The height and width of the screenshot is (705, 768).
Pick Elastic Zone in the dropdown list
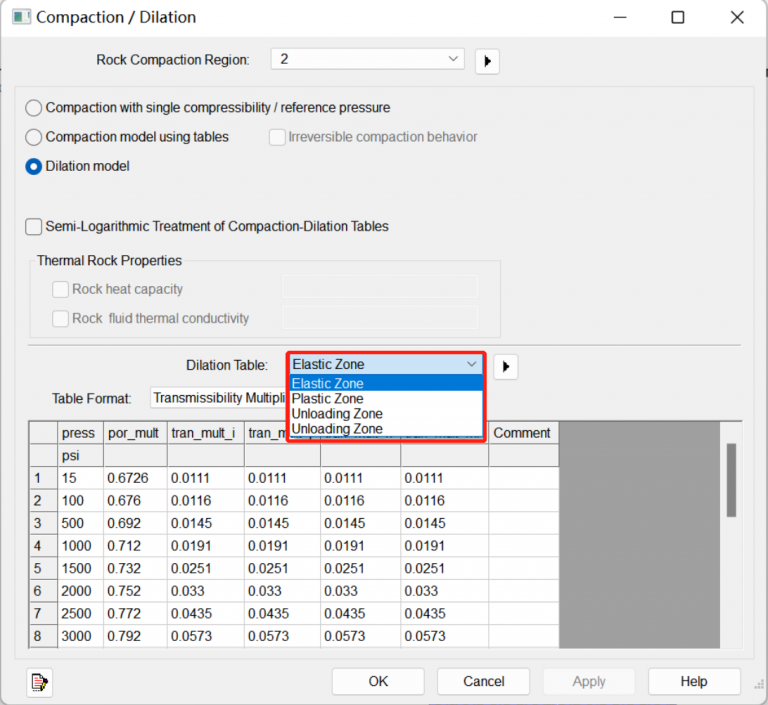coord(327,384)
